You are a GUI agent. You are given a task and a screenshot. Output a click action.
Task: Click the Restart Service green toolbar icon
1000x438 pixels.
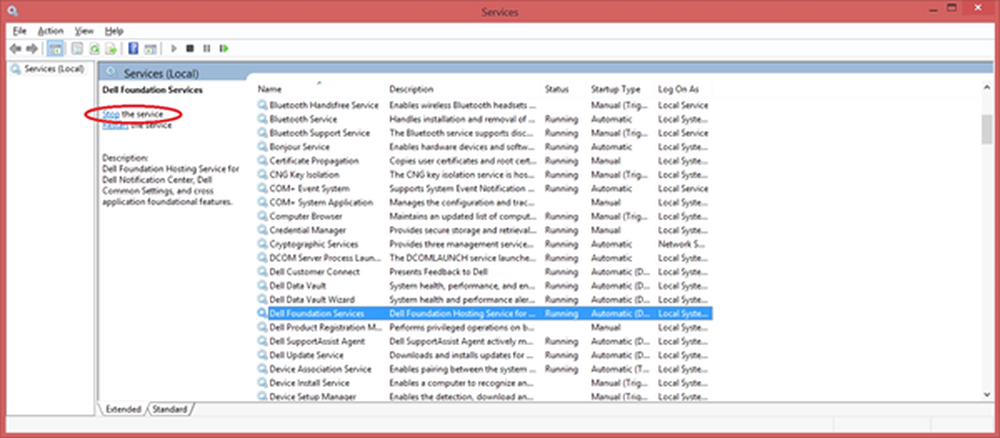coord(224,48)
